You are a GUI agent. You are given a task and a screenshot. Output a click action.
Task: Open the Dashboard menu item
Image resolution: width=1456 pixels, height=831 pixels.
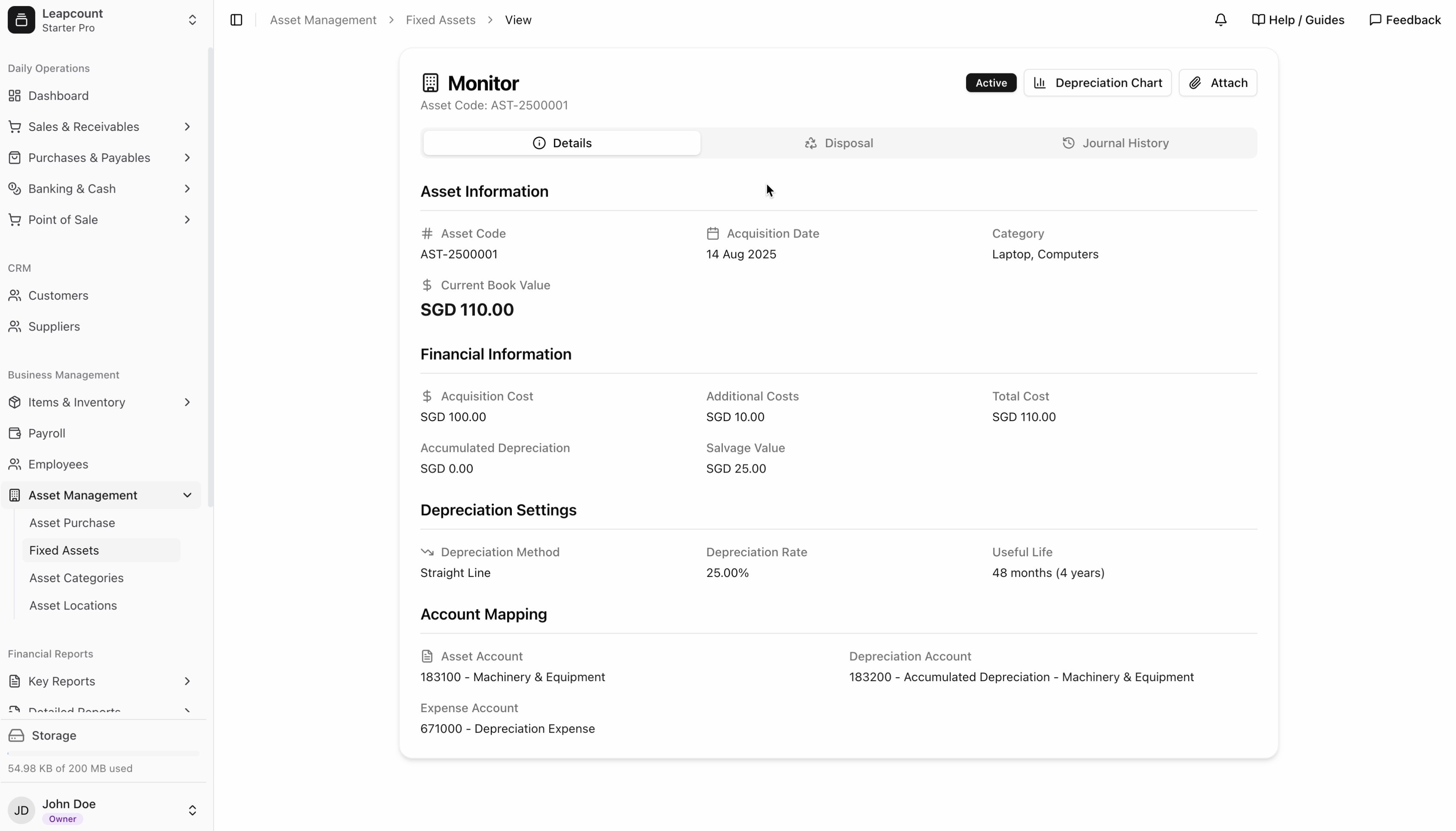point(101,96)
